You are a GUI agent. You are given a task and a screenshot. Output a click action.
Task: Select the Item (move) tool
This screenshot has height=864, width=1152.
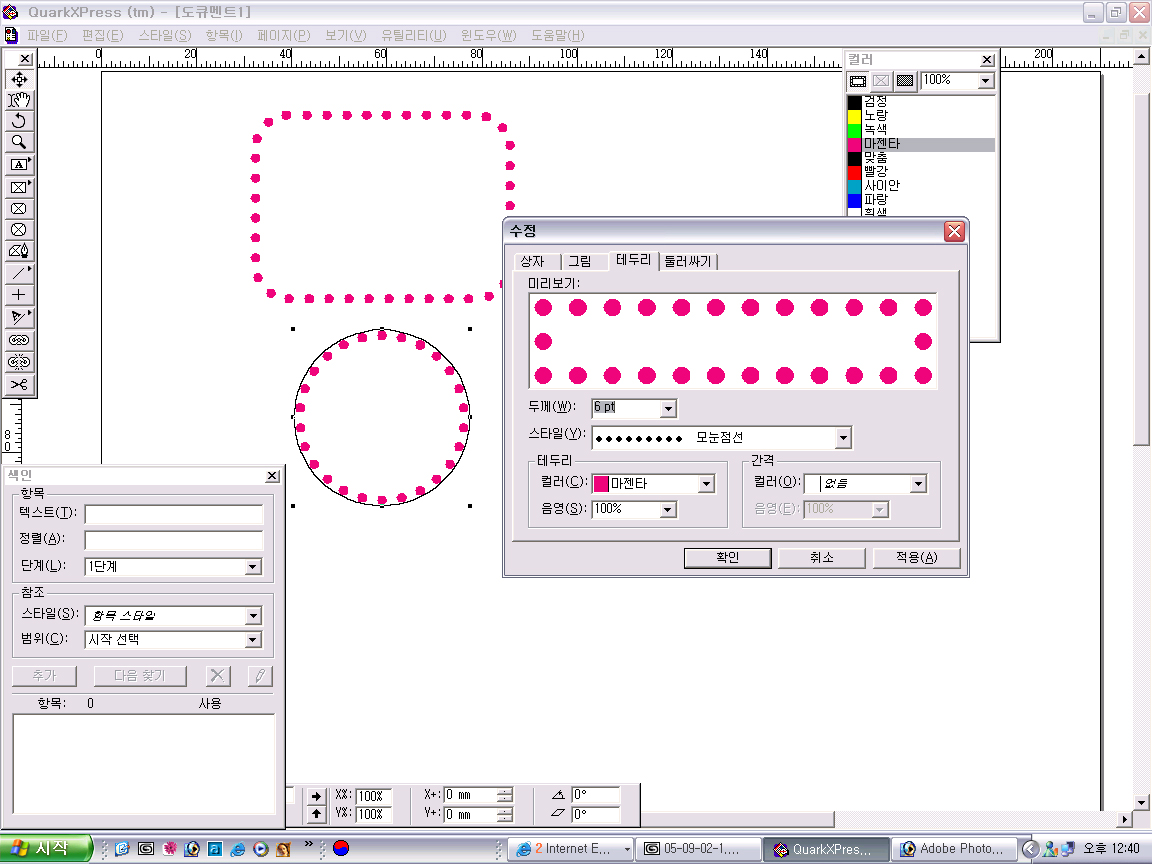(19, 78)
